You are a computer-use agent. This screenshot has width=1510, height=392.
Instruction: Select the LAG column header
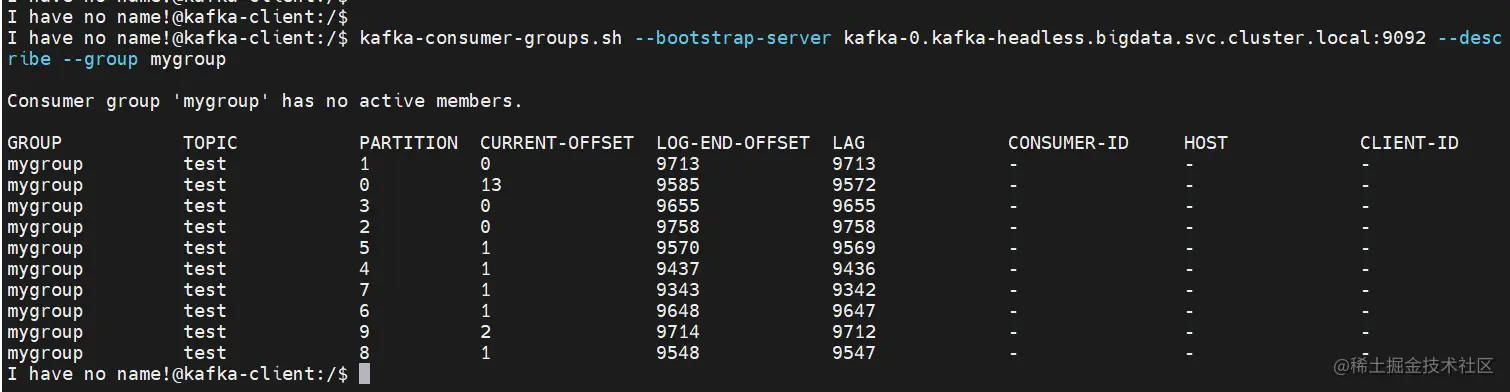[x=848, y=143]
